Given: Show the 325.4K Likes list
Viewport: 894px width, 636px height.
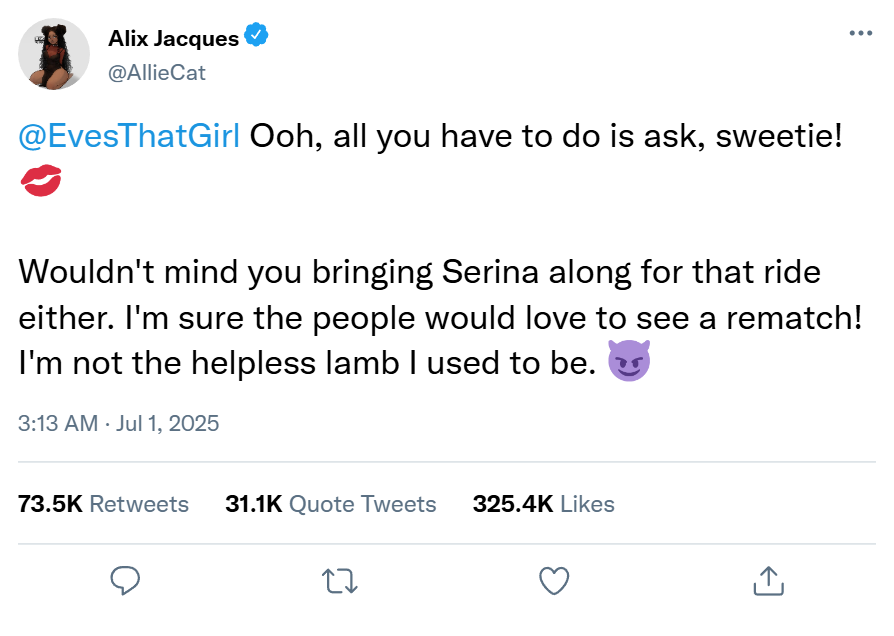Looking at the screenshot, I should click(543, 503).
